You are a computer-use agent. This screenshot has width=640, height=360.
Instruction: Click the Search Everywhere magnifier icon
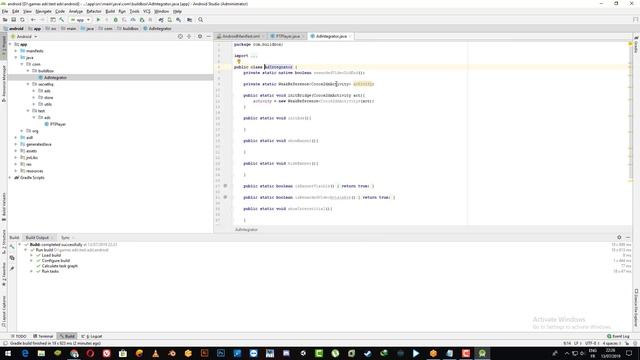point(200,20)
